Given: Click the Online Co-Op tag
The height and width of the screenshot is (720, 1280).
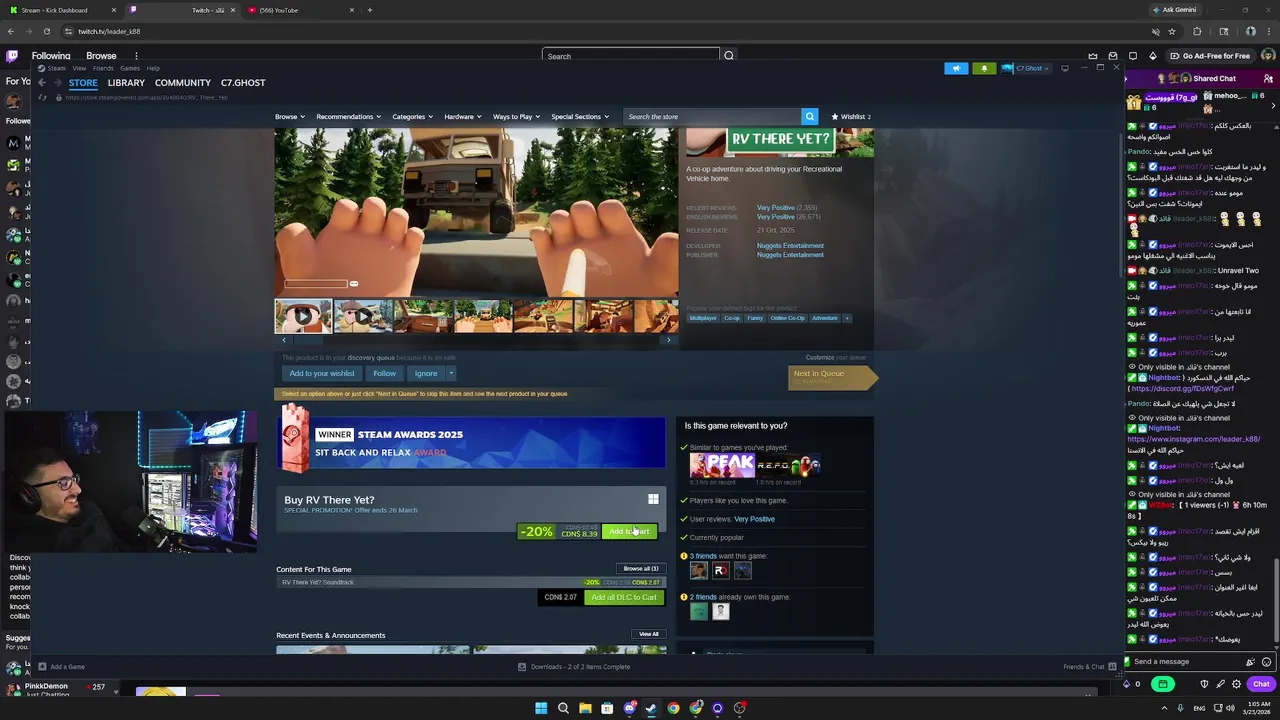Looking at the screenshot, I should 787,318.
